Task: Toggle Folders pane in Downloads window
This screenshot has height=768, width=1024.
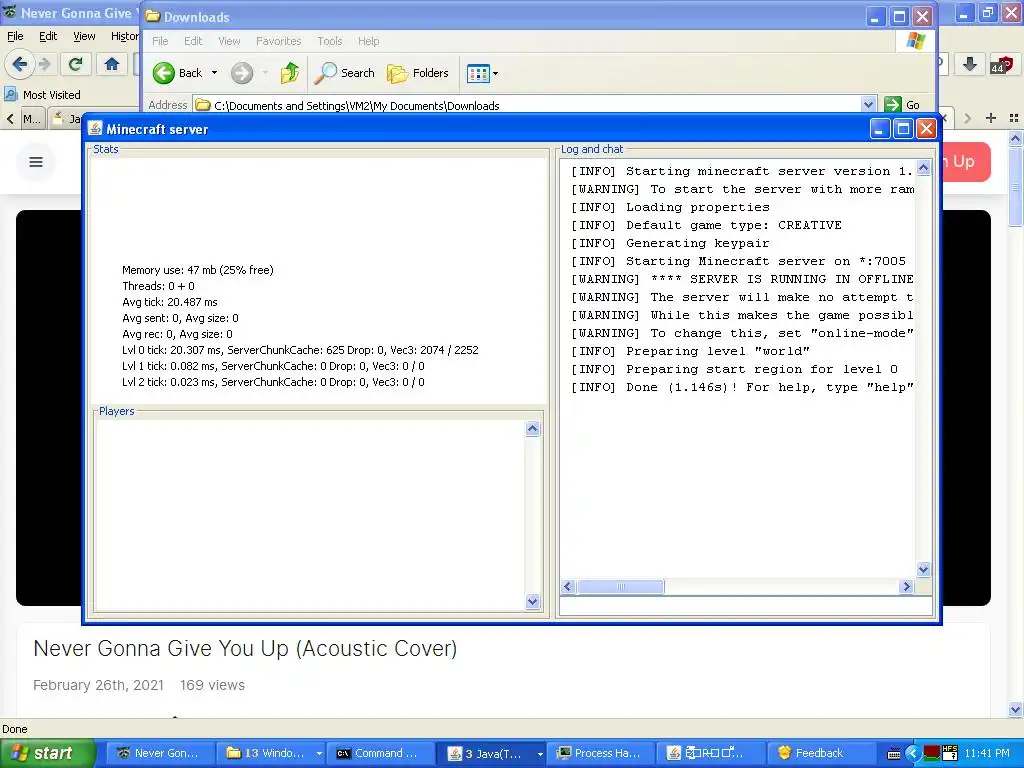Action: click(418, 73)
